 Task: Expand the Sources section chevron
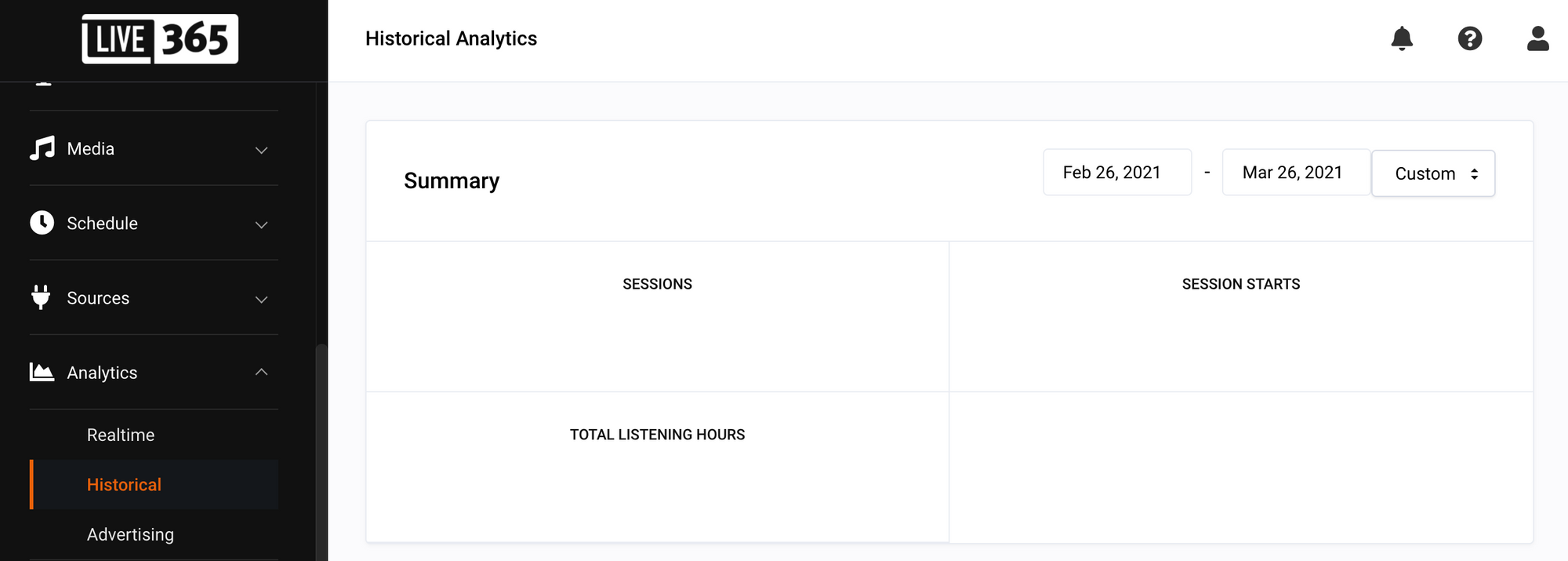click(x=262, y=299)
